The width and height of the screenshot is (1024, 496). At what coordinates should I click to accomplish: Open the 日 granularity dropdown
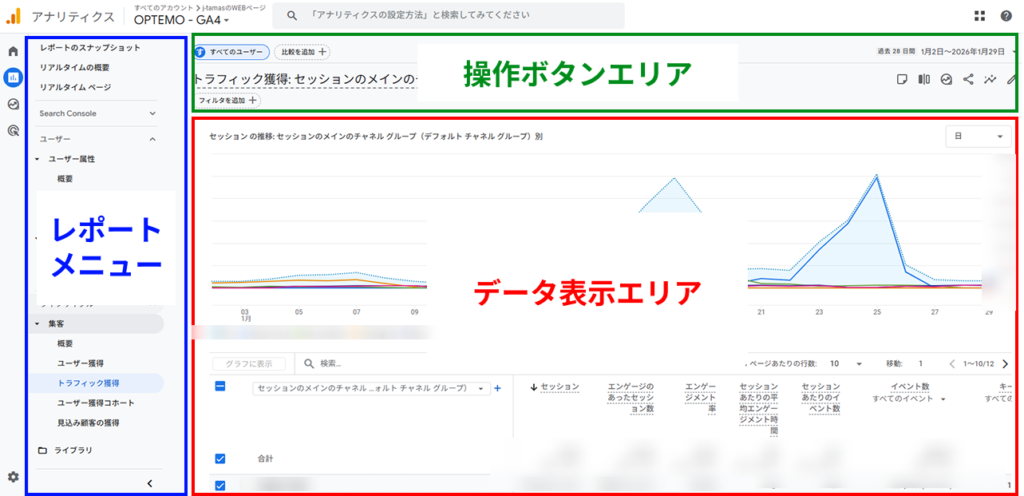pyautogui.click(x=978, y=137)
